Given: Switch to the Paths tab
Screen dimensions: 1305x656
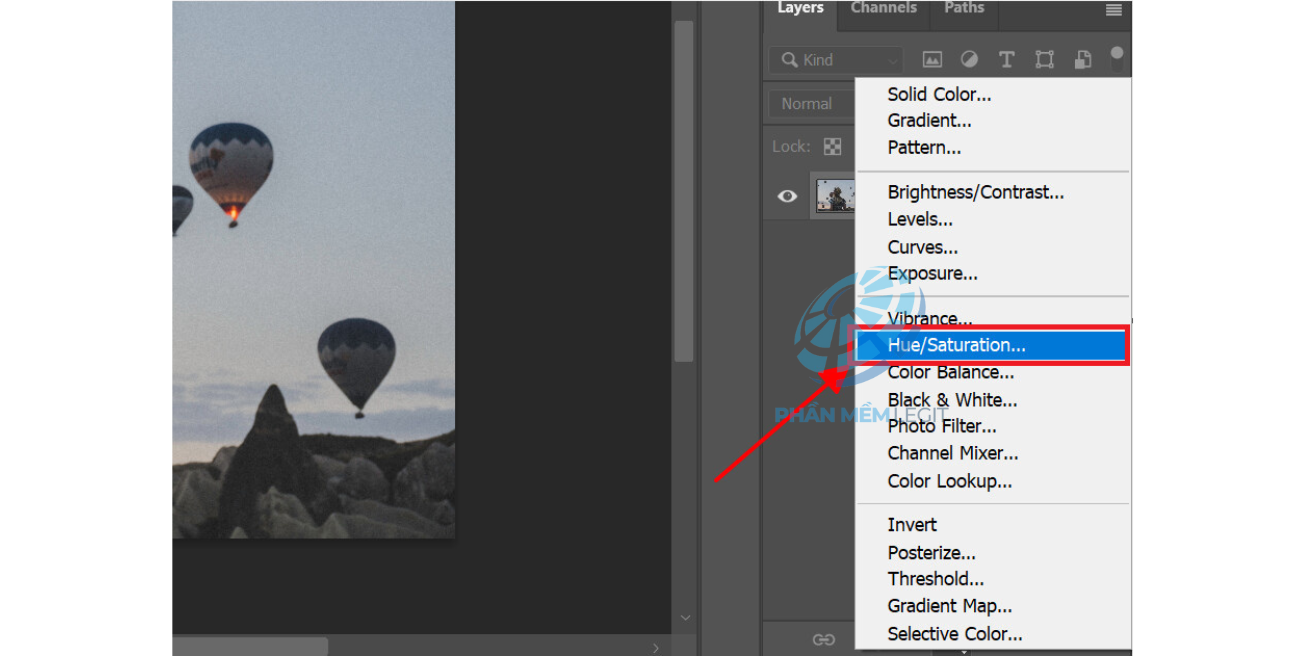Looking at the screenshot, I should 964,9.
